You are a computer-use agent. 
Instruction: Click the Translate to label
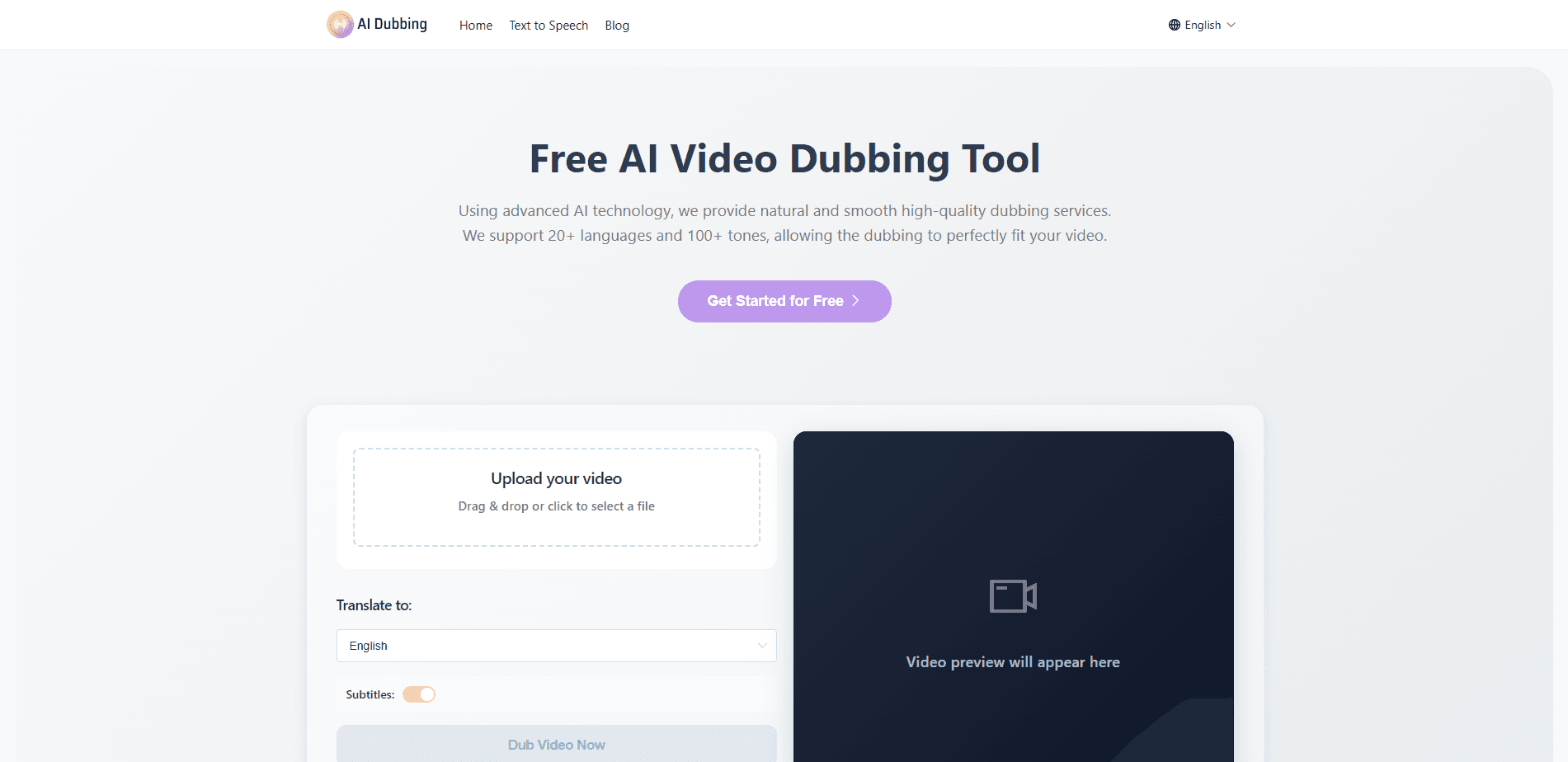click(x=374, y=605)
